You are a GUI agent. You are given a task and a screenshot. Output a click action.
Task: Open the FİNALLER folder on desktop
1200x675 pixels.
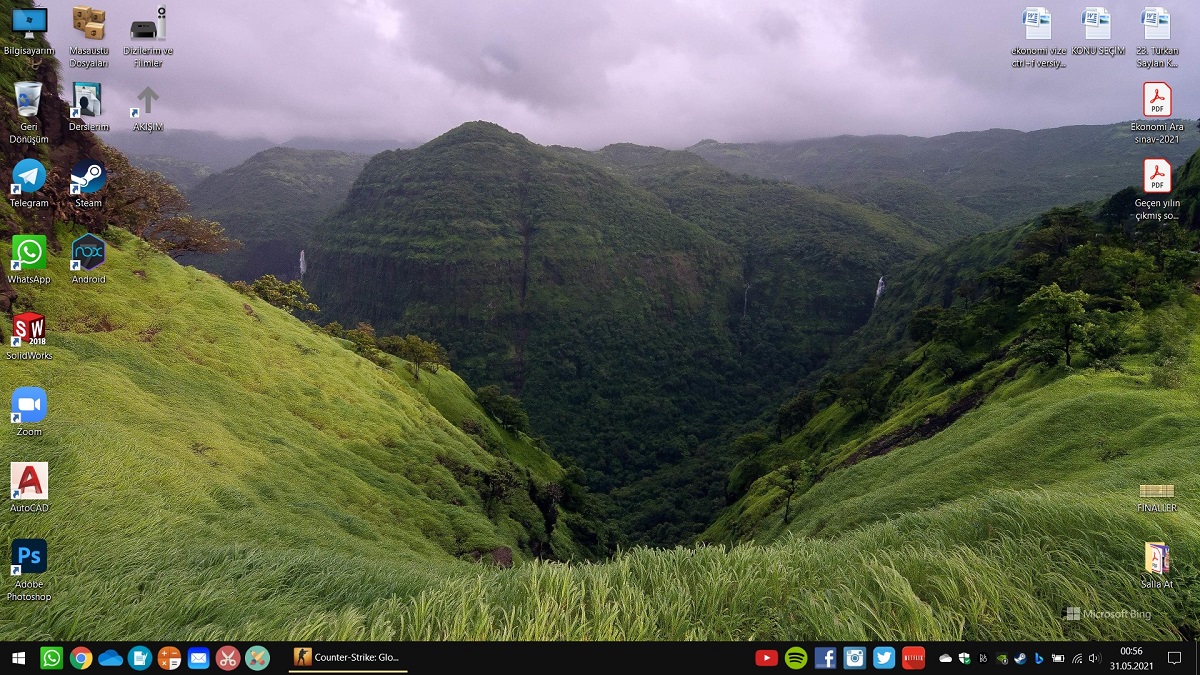(1157, 490)
